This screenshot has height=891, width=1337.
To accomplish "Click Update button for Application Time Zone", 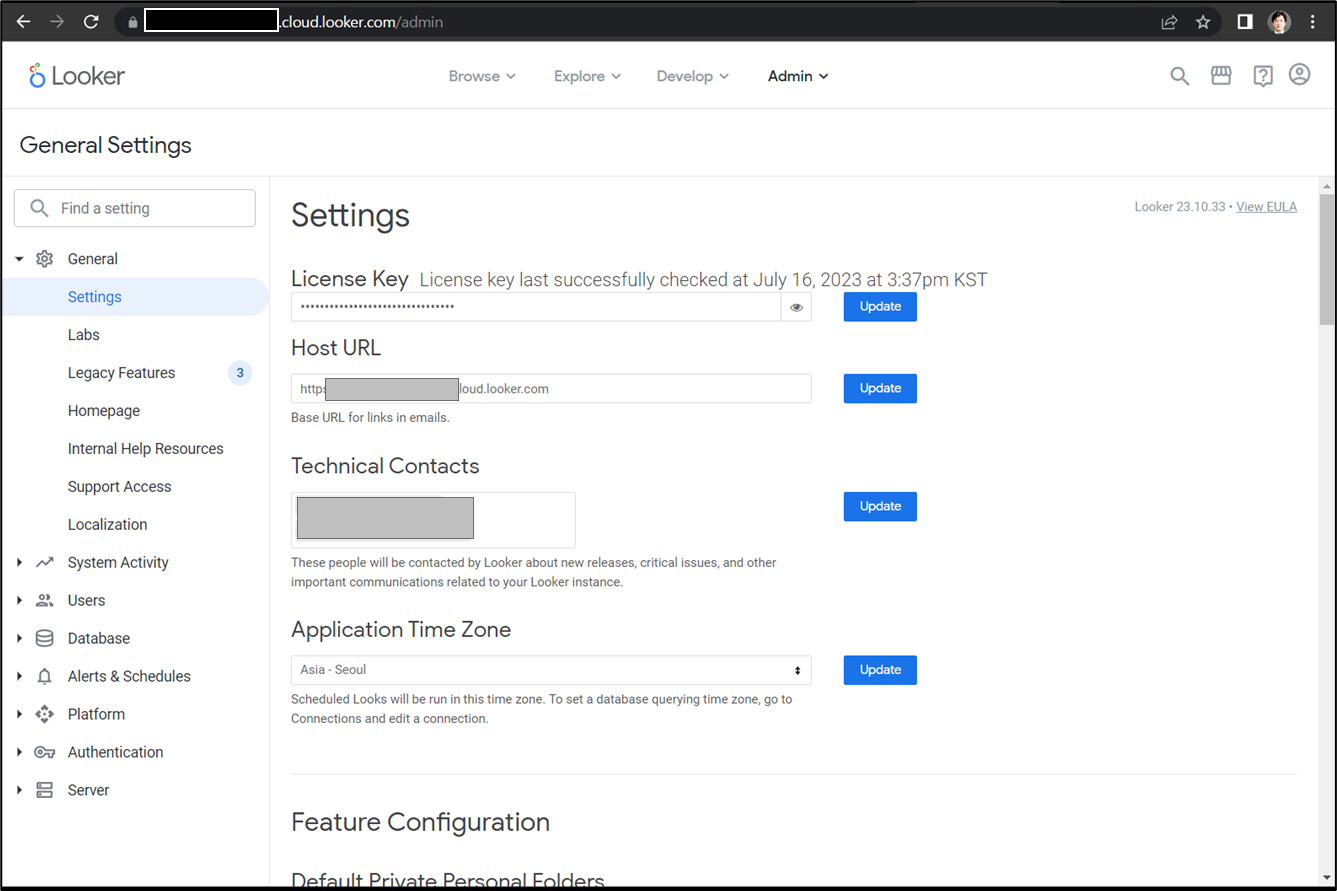I will [880, 670].
